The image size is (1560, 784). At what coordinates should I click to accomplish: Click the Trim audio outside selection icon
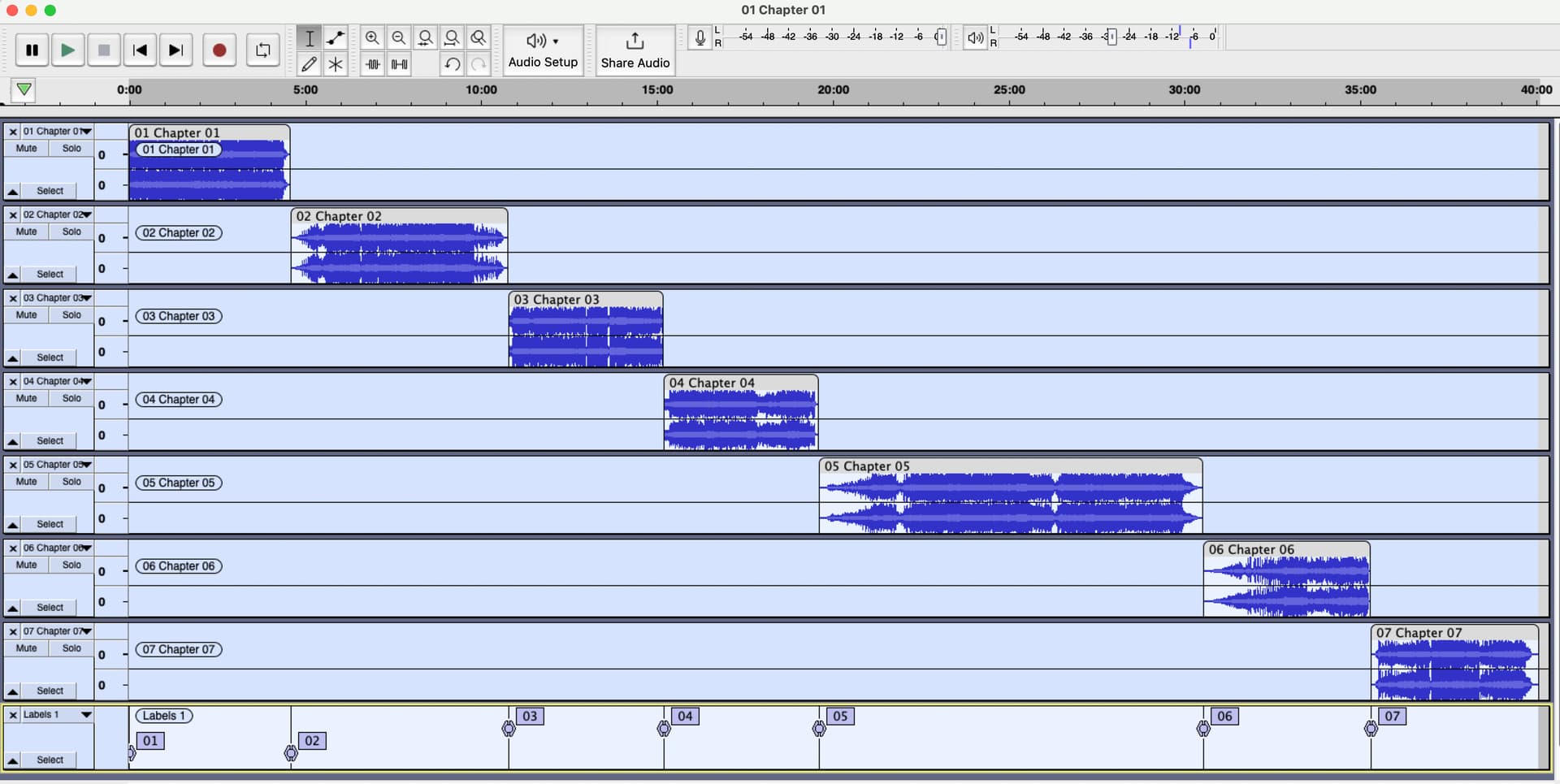click(373, 64)
